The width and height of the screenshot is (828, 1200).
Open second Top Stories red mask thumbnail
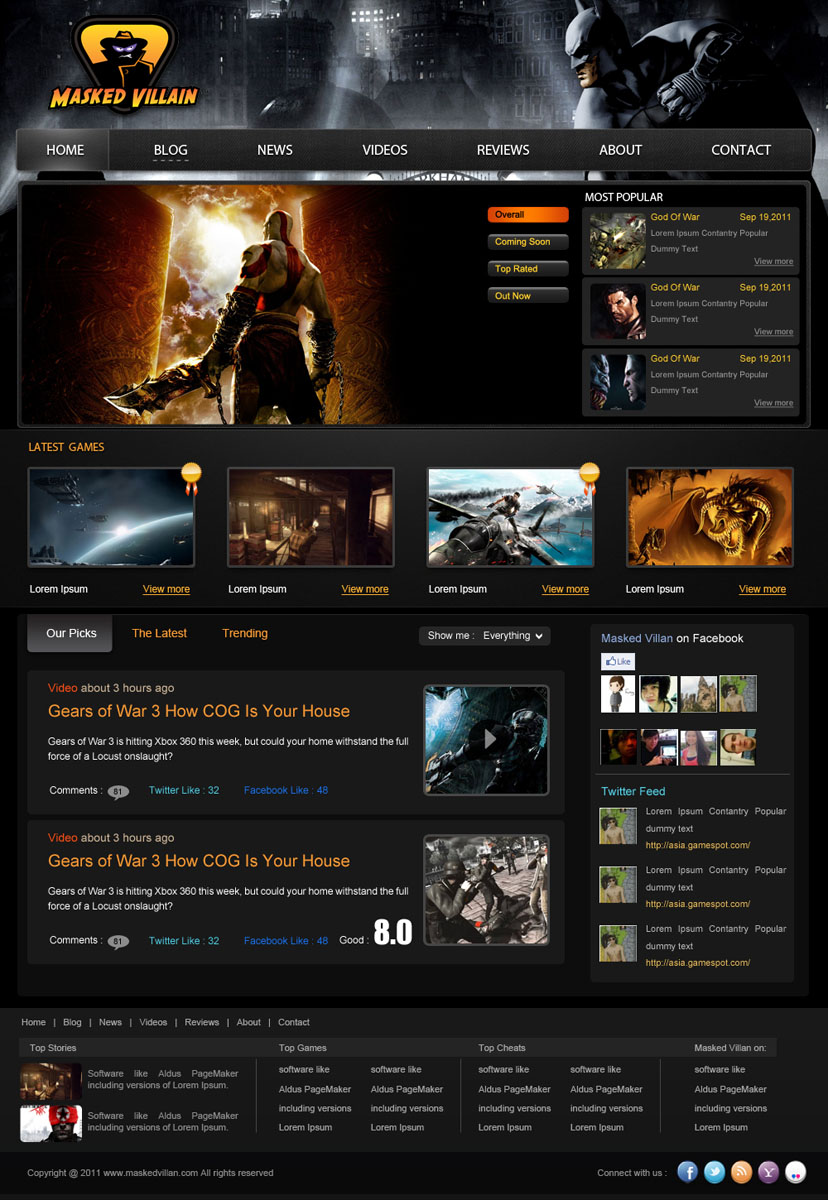click(51, 1124)
